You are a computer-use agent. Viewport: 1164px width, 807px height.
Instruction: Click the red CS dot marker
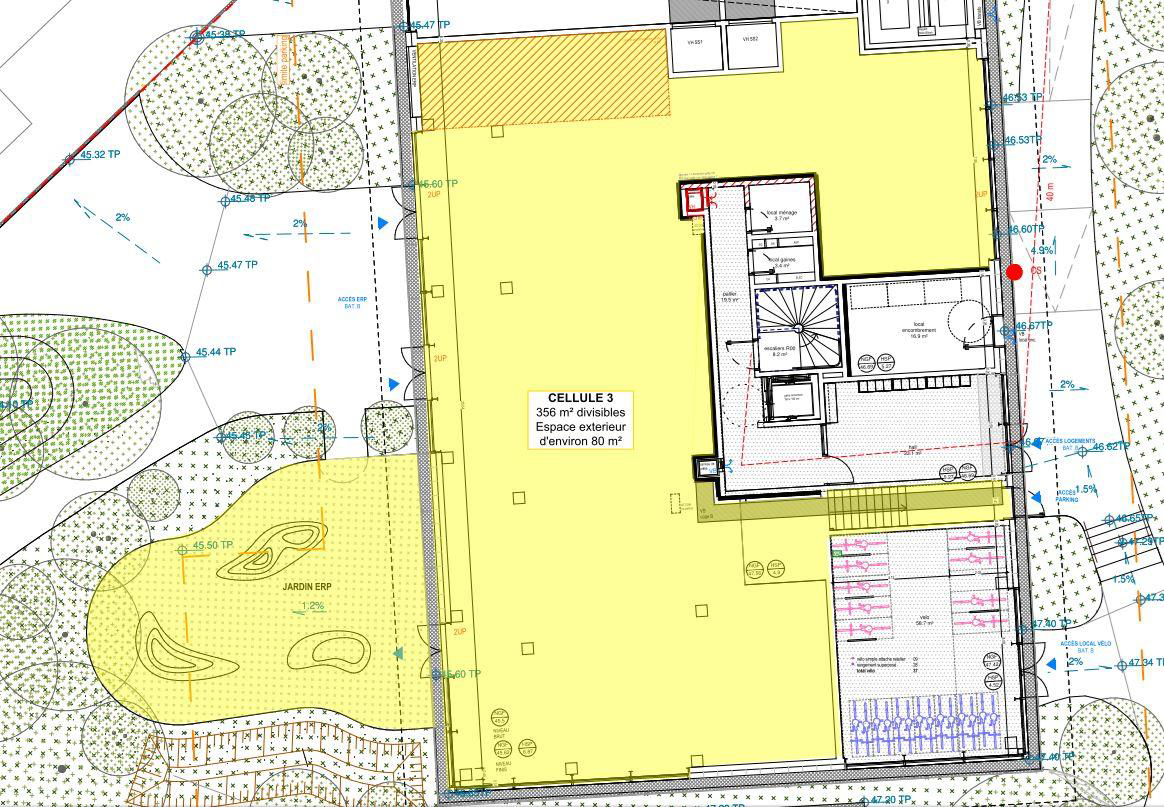click(1014, 272)
